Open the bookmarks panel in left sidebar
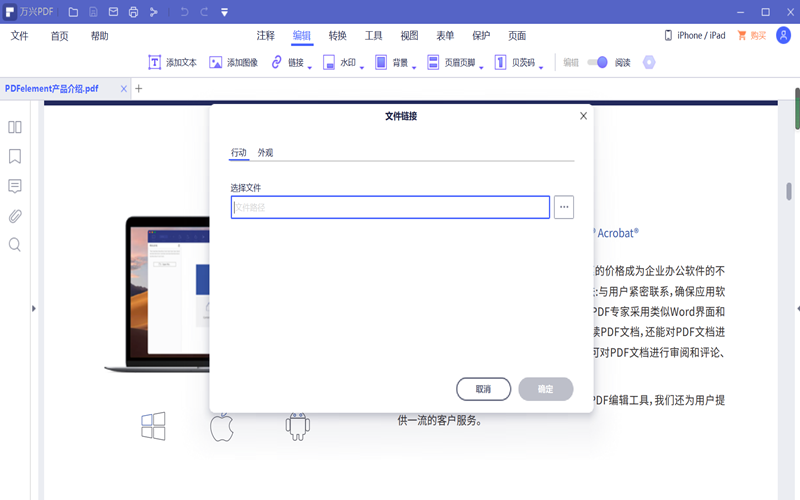The height and width of the screenshot is (500, 800). click(x=15, y=157)
